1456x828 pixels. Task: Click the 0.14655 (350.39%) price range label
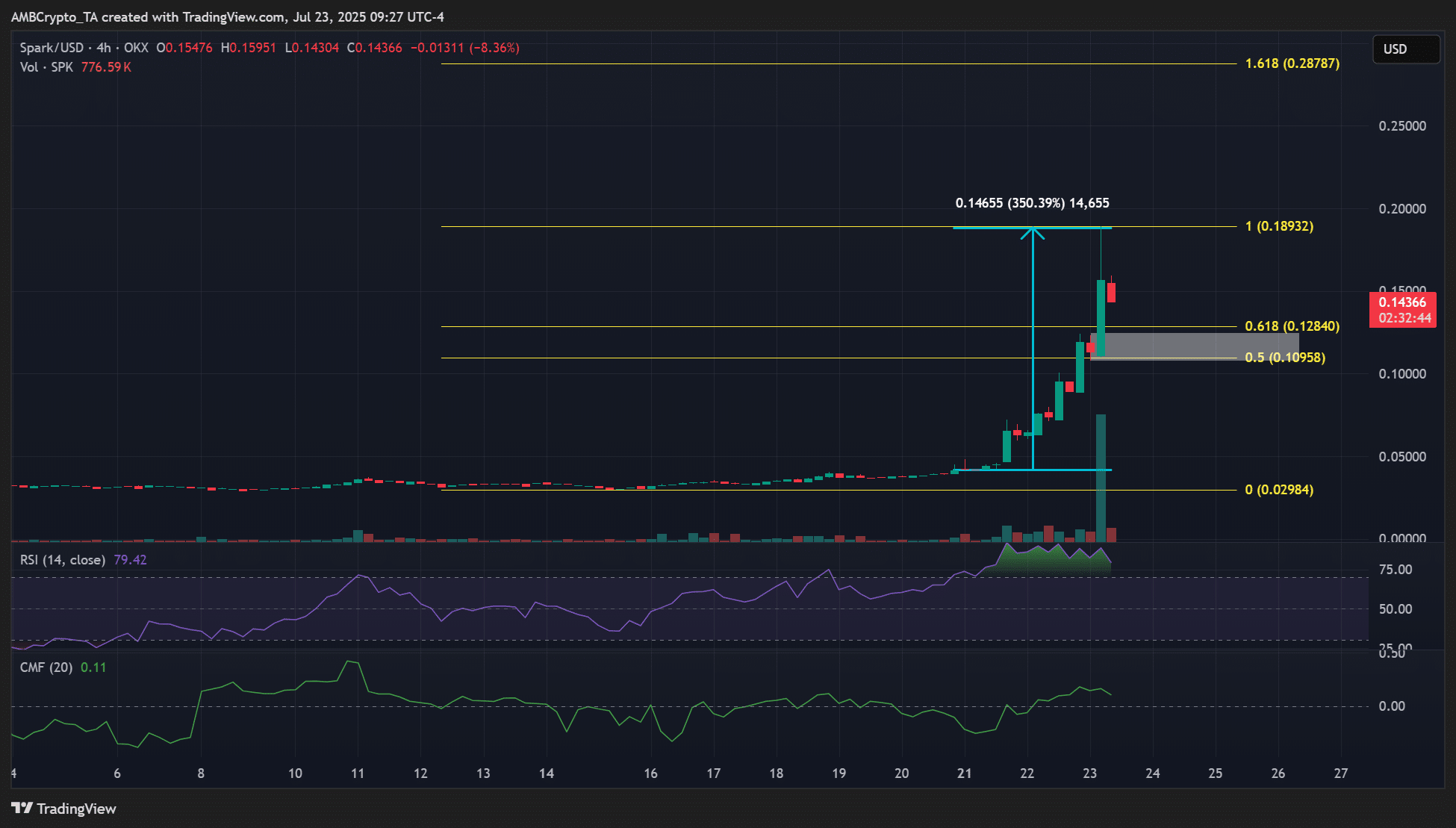(1033, 203)
